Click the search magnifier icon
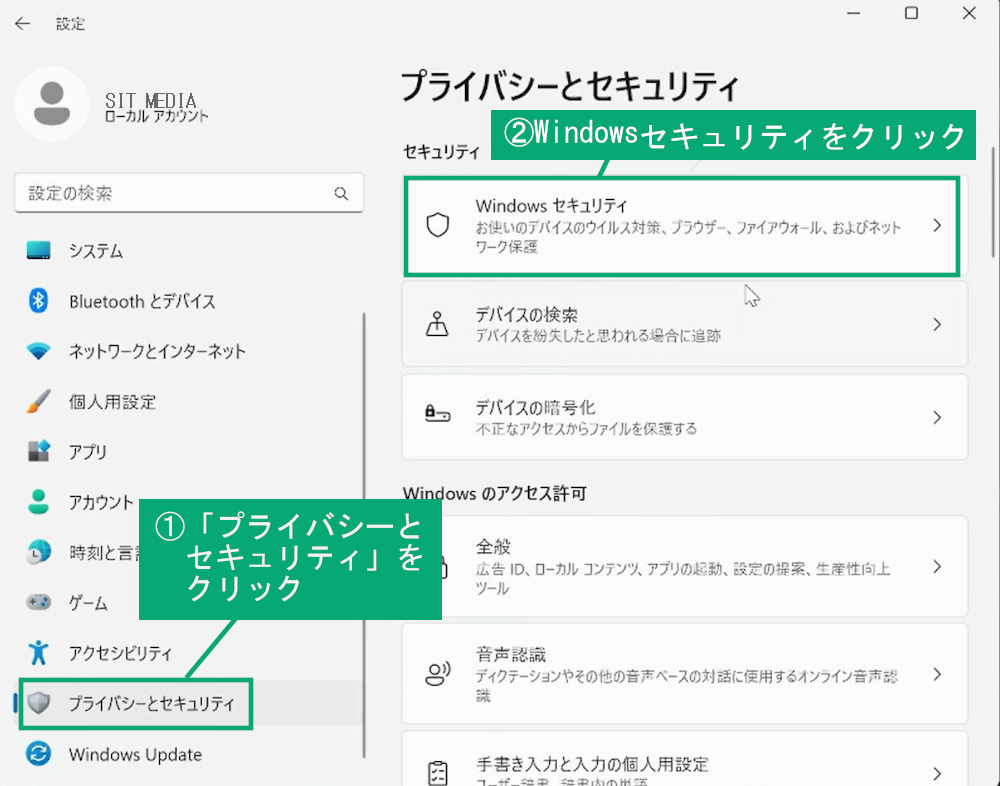 341,193
